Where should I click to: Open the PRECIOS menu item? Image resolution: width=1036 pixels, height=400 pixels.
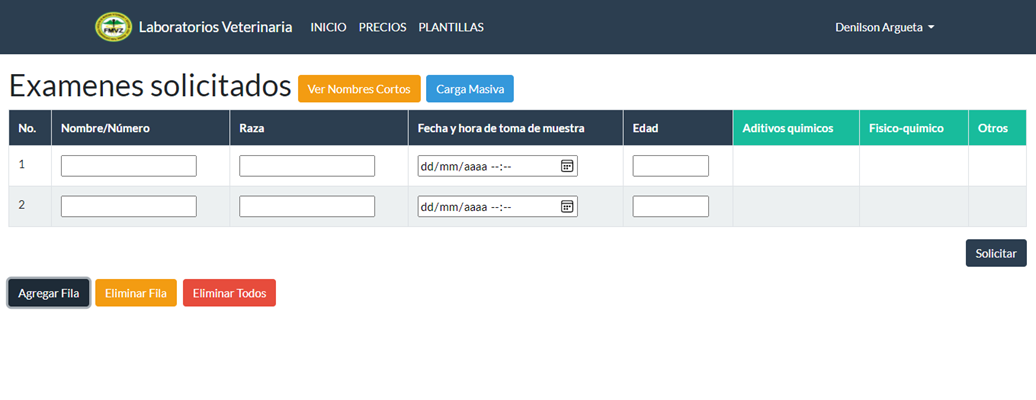click(383, 27)
